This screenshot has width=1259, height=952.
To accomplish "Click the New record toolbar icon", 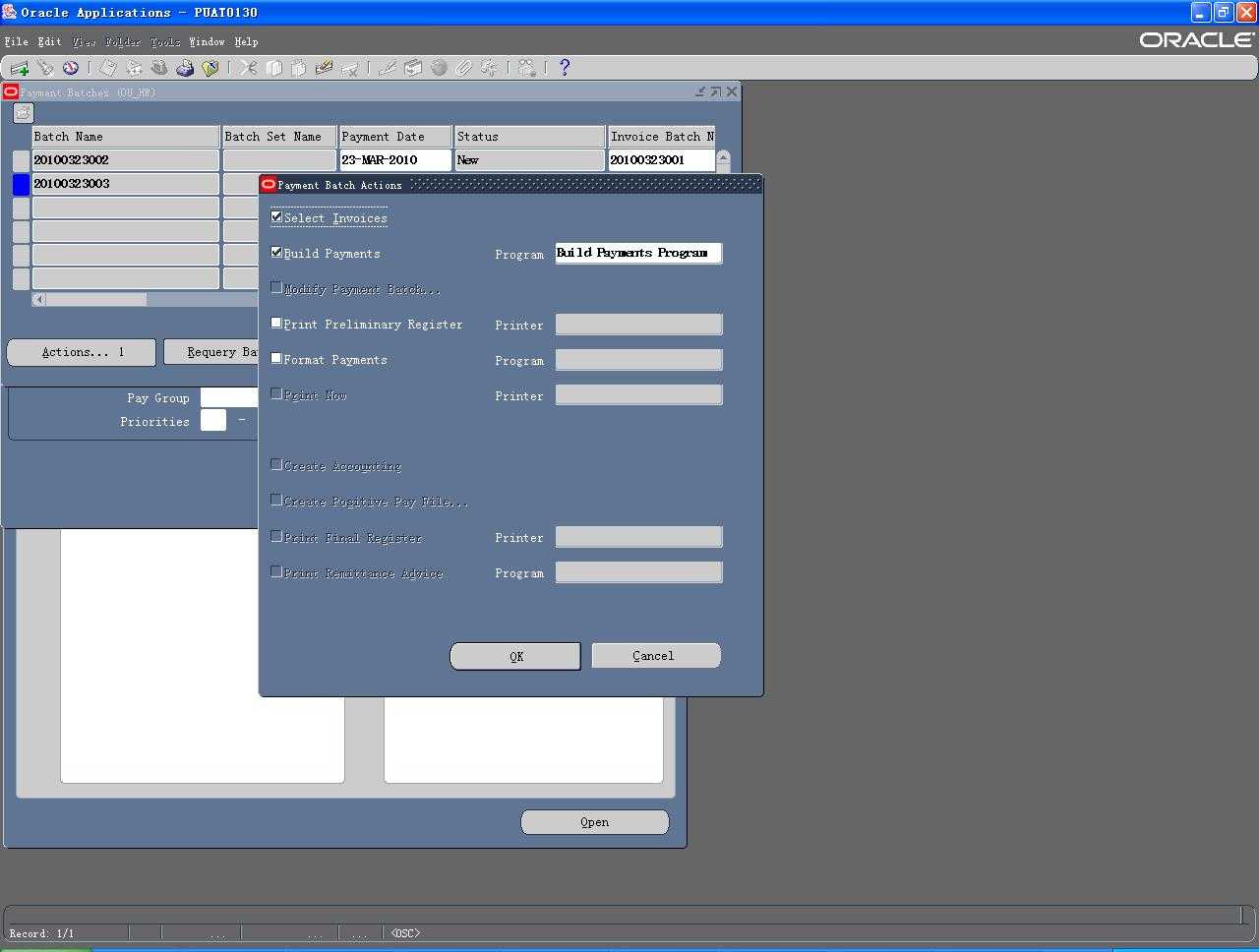I will [19, 68].
